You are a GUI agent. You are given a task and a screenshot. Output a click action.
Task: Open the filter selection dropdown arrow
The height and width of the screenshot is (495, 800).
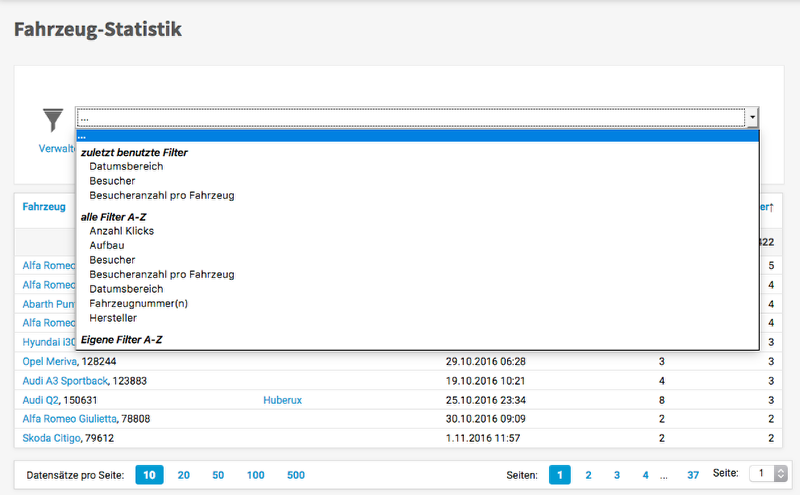tap(752, 118)
